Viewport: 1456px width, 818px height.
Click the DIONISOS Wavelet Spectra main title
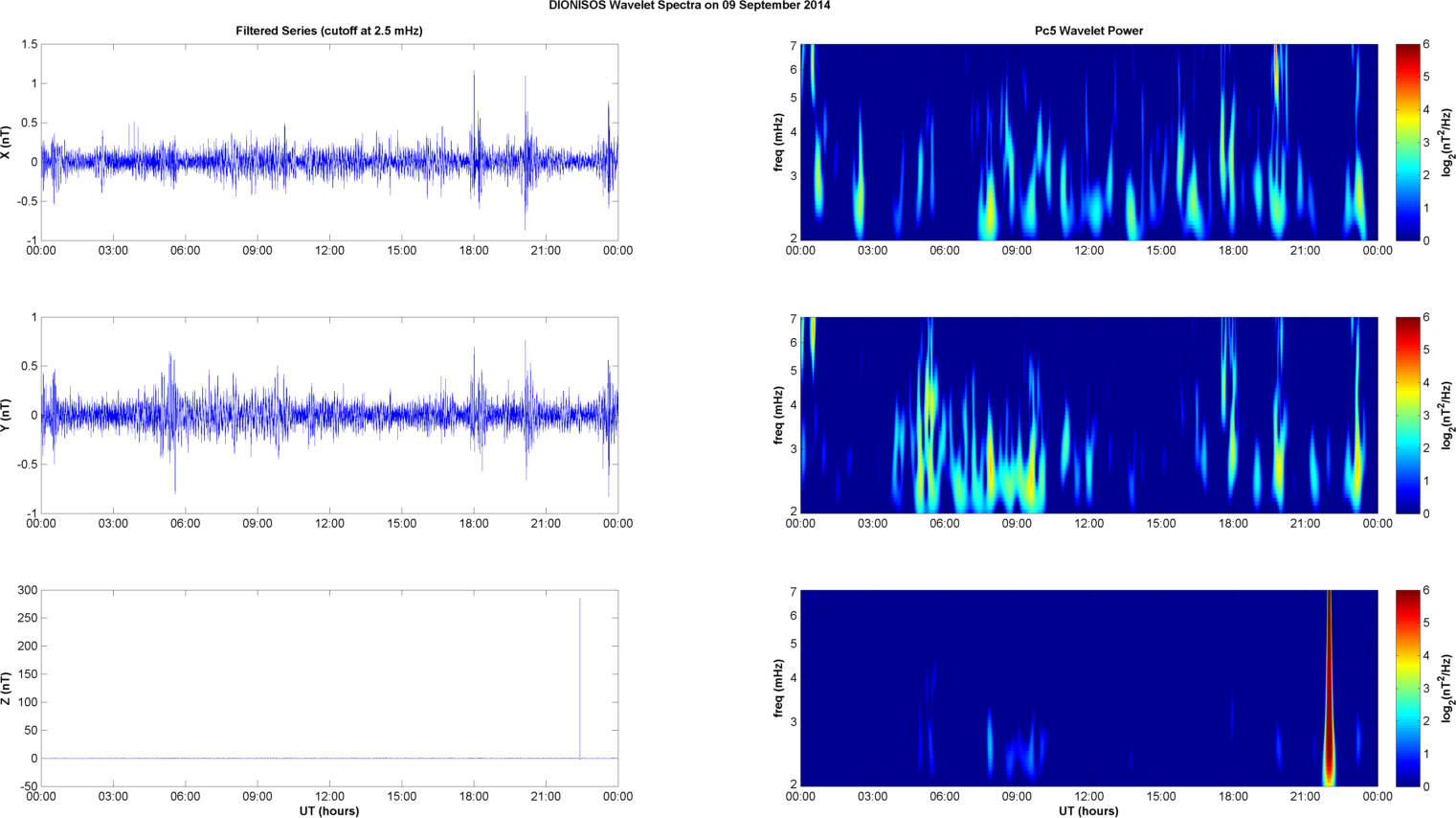[689, 6]
